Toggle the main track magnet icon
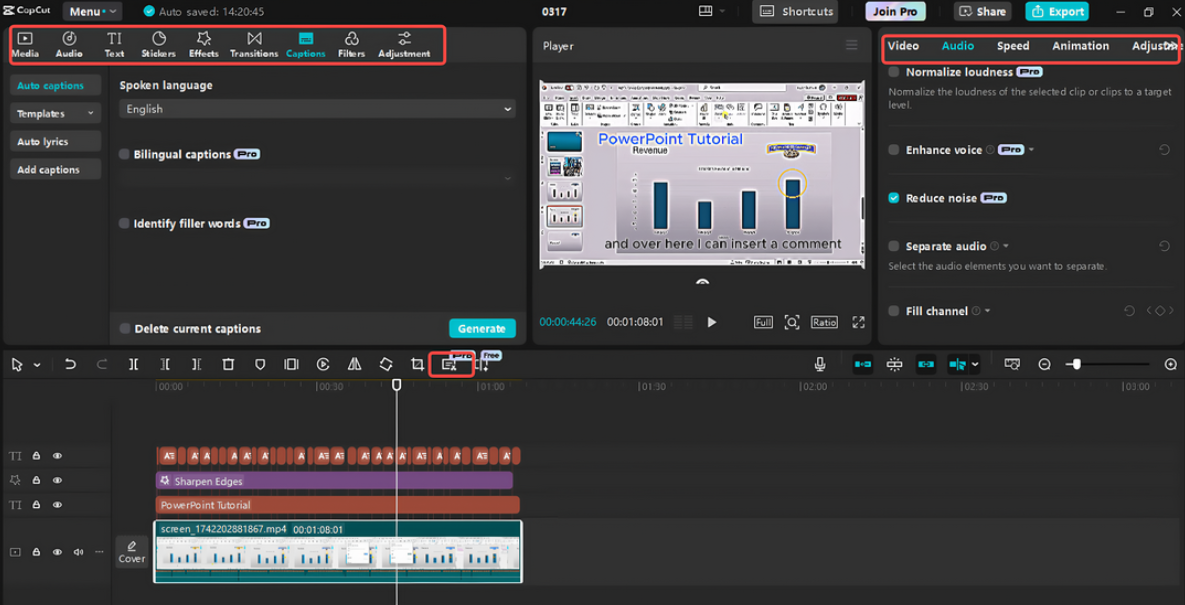Screen dimensions: 1185x605 862,365
